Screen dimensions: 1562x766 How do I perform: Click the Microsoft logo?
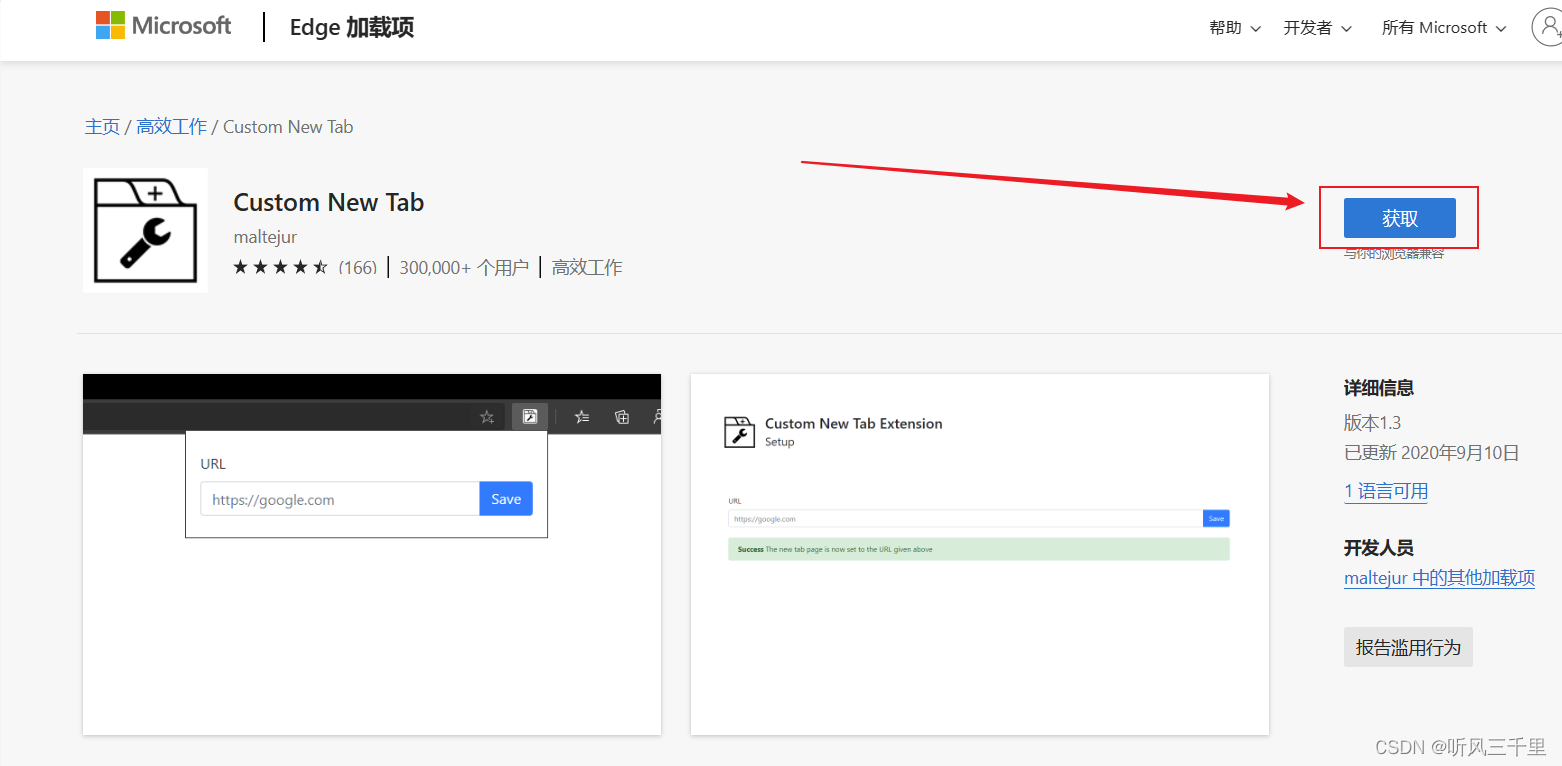point(163,26)
